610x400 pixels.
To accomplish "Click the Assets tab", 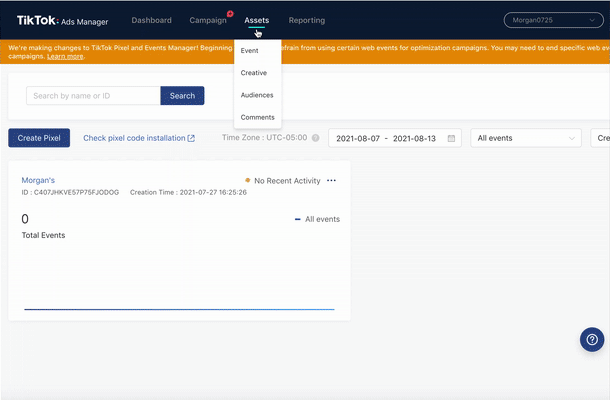I will tap(257, 20).
